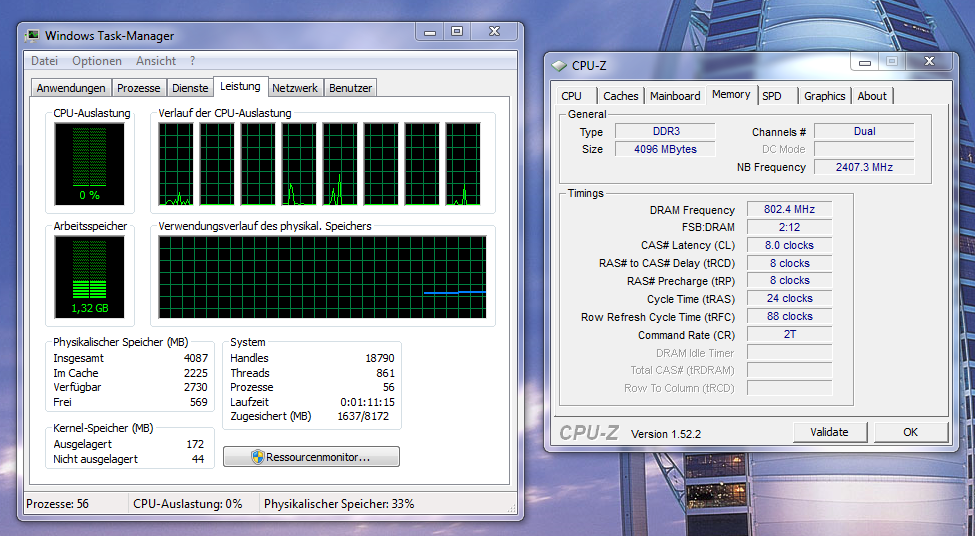Screen dimensions: 975x536
Task: Open the ? help menu
Action: (x=193, y=61)
